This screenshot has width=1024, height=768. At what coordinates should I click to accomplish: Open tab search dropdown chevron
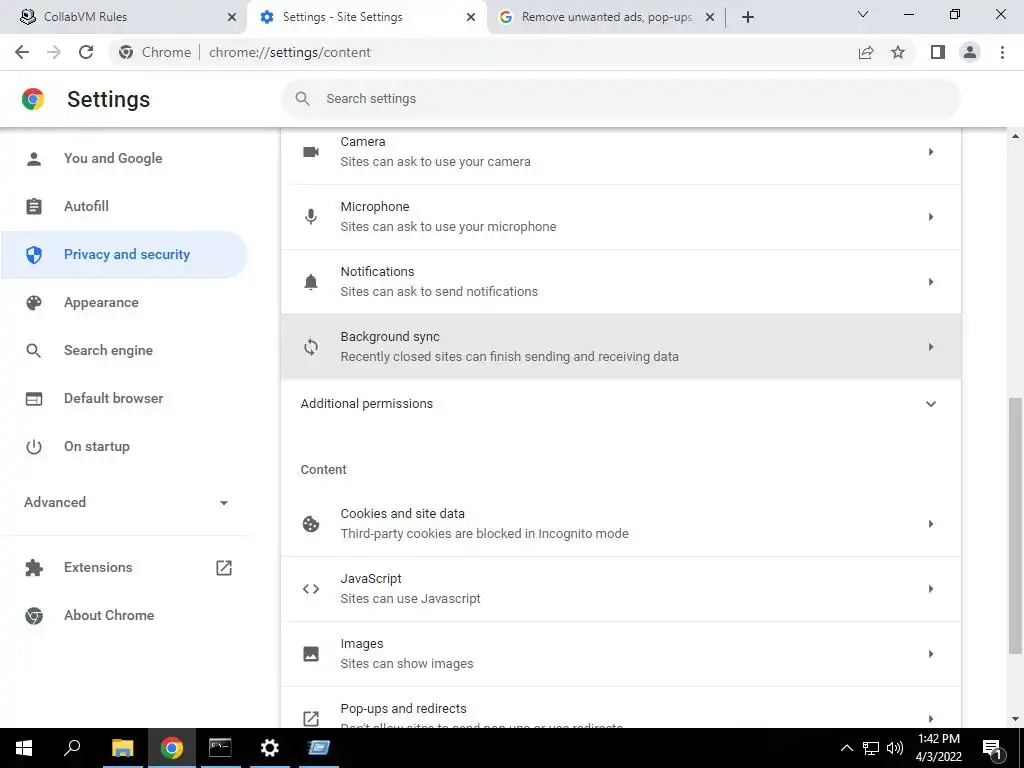coord(863,14)
